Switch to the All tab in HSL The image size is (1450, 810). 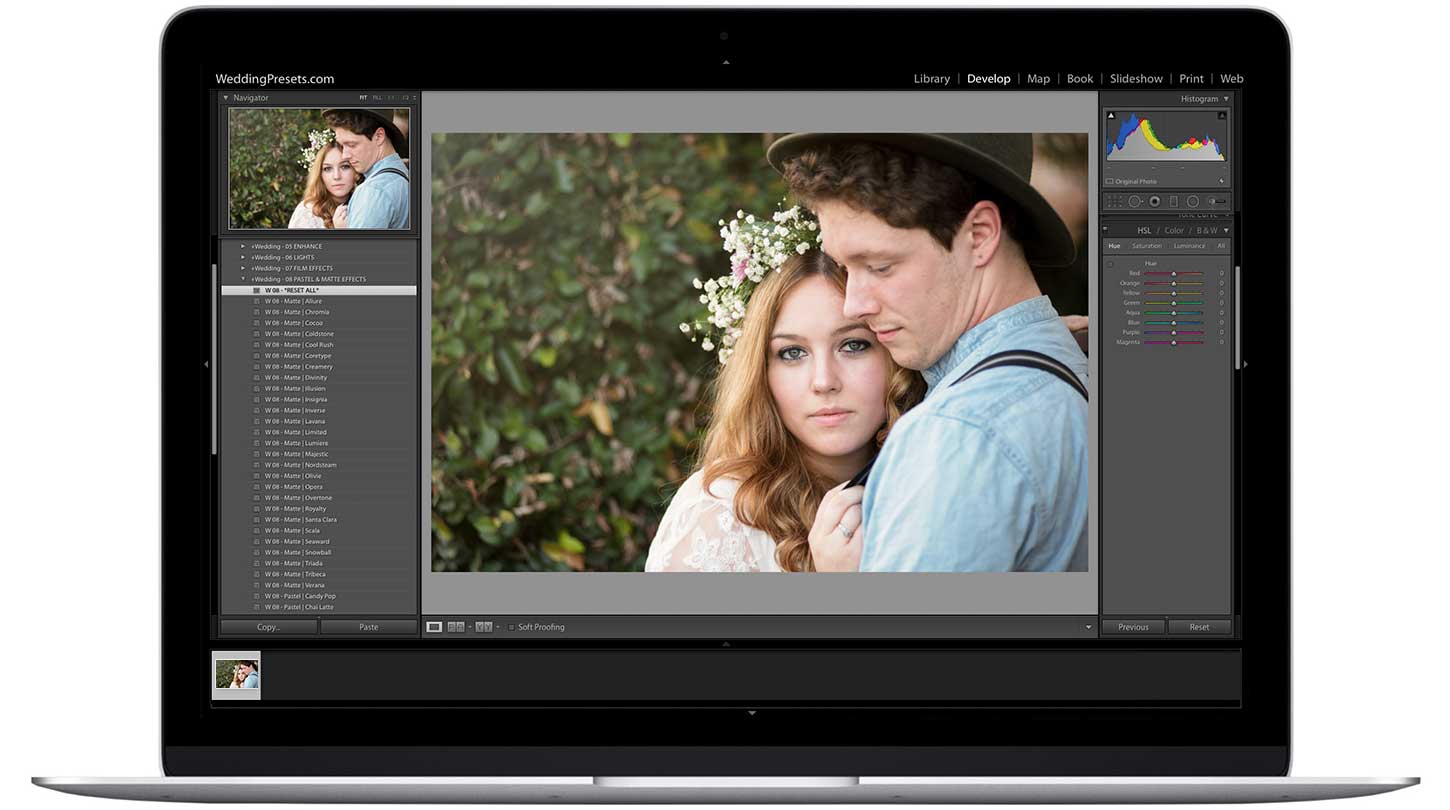point(1221,246)
